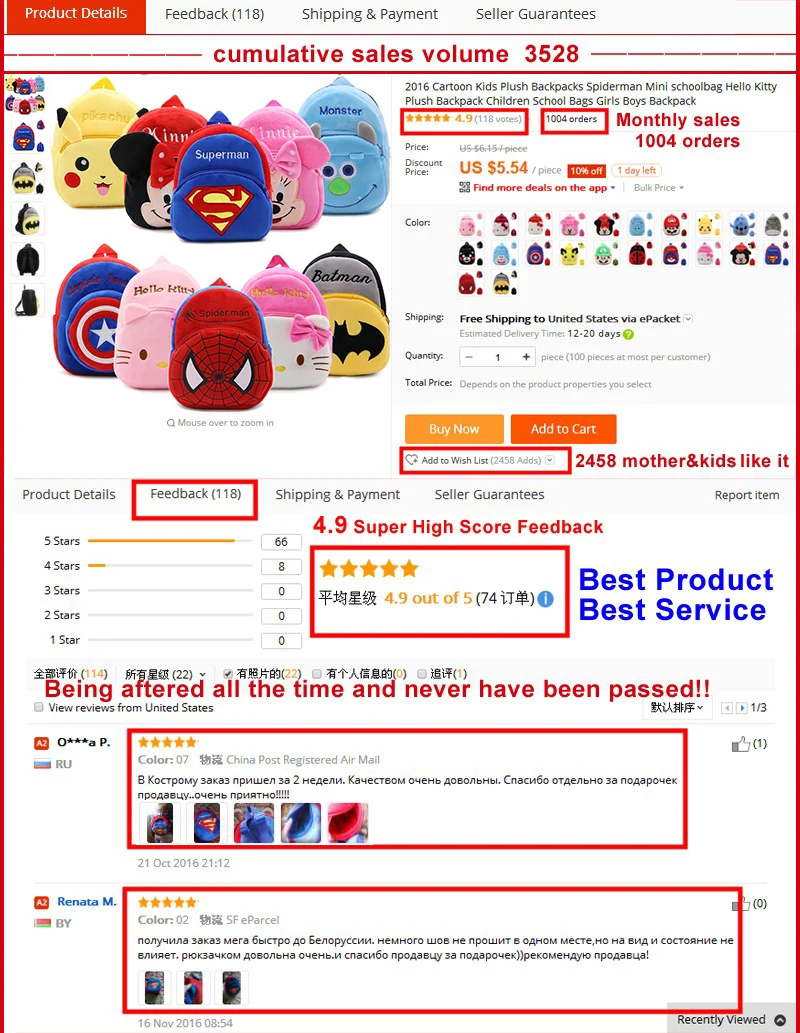
Task: Check View reviews from United States
Action: pos(39,707)
